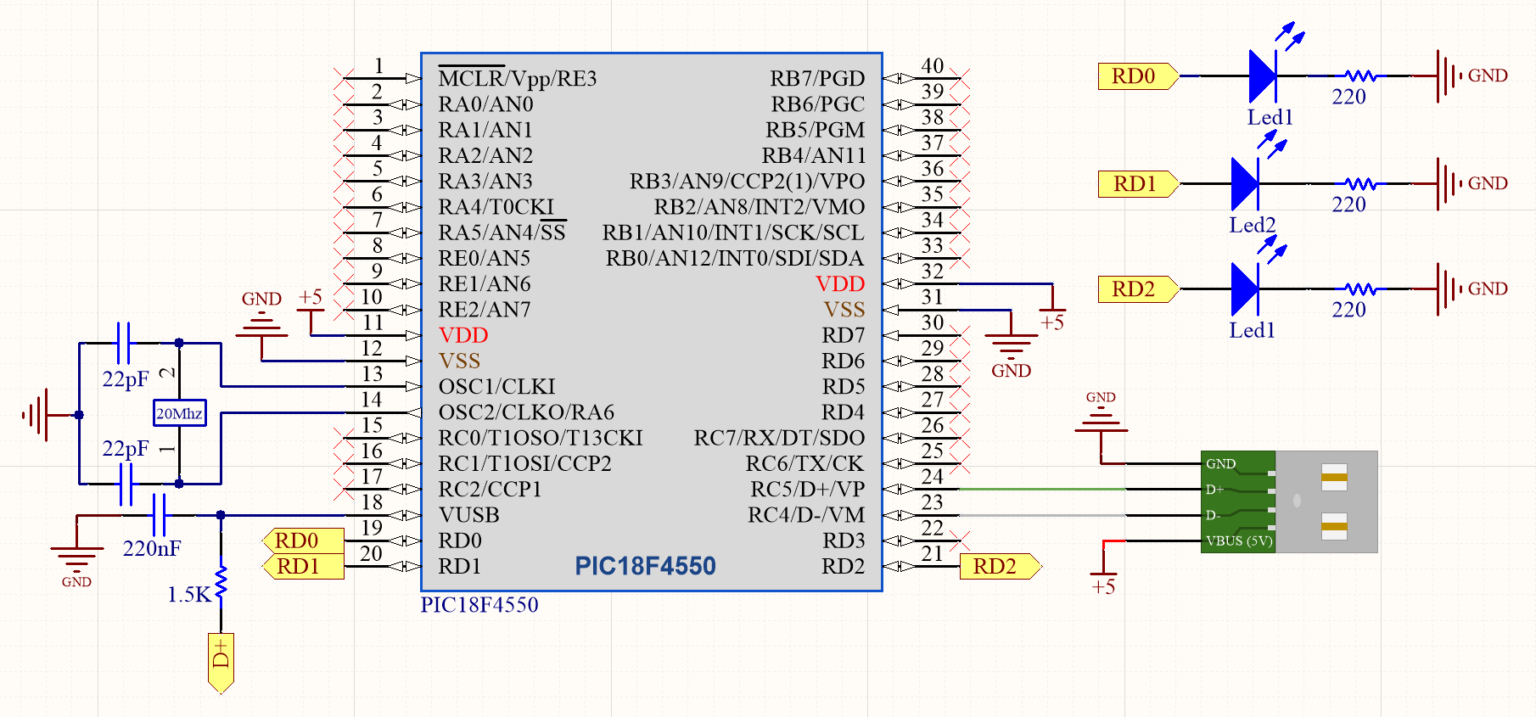
Task: Click the RB0/AN12/INT0/SDI/SDA pin name
Action: (x=735, y=258)
